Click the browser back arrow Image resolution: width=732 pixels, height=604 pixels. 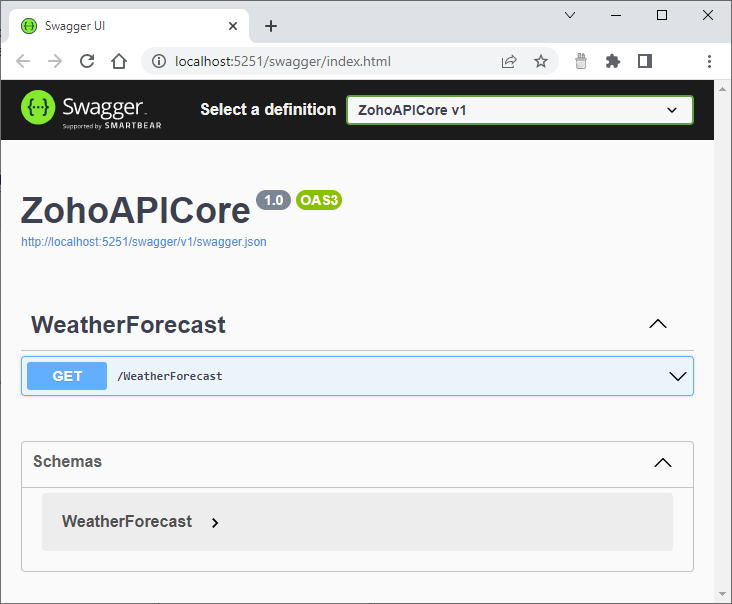click(x=22, y=61)
